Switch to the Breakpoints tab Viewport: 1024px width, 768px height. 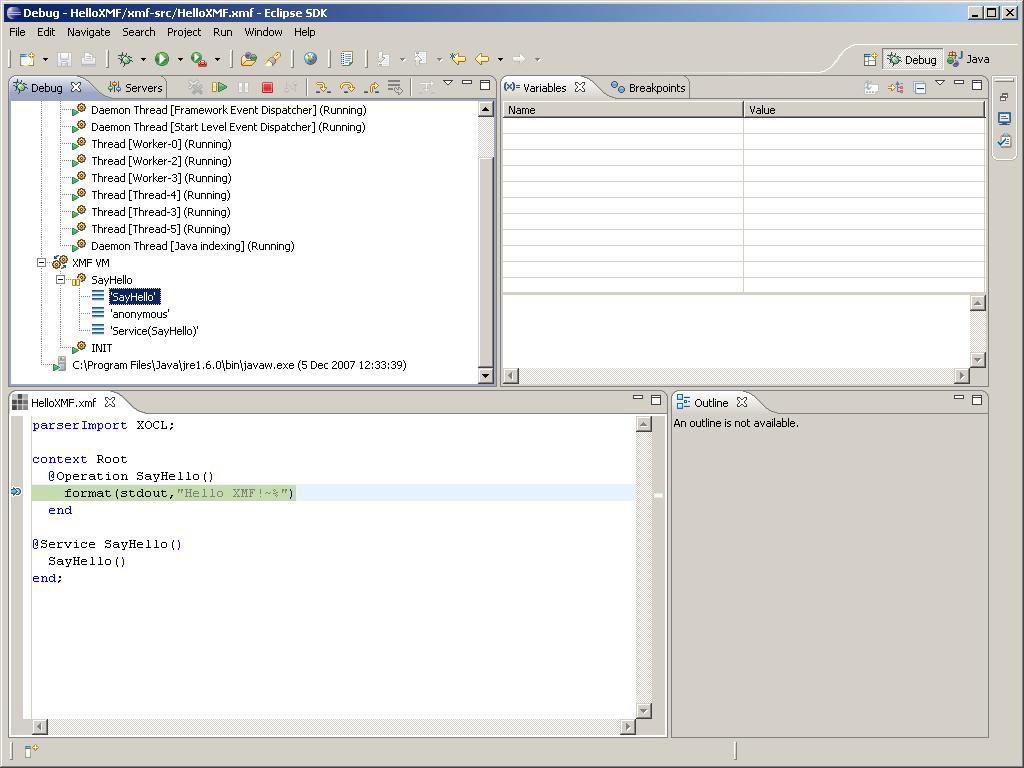click(648, 88)
